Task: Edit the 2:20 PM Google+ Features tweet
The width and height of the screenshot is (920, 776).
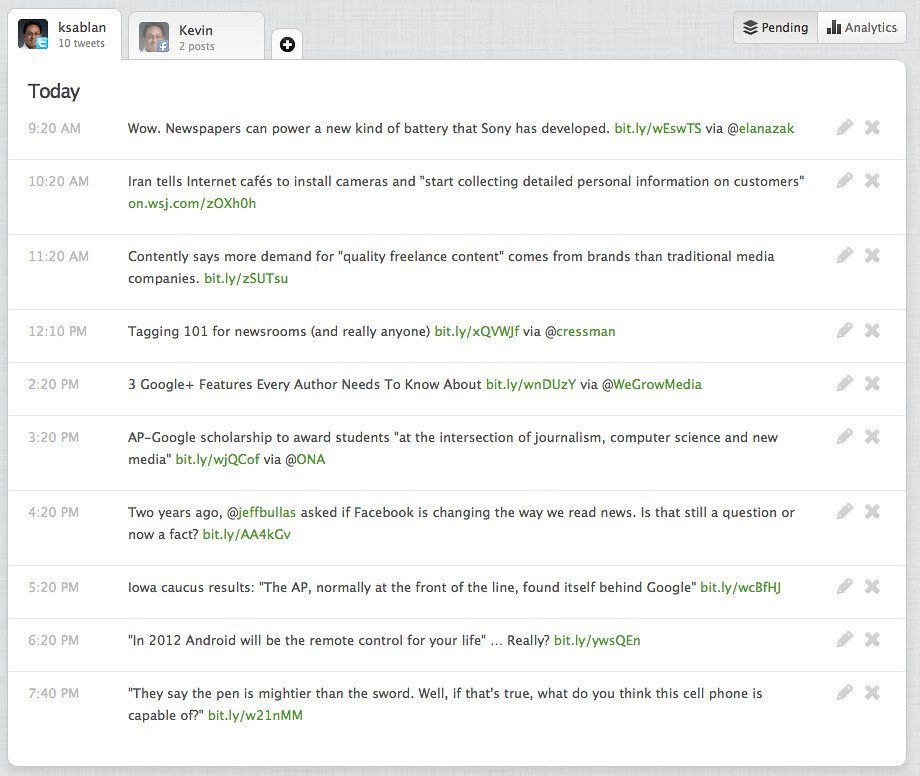Action: pyautogui.click(x=844, y=383)
